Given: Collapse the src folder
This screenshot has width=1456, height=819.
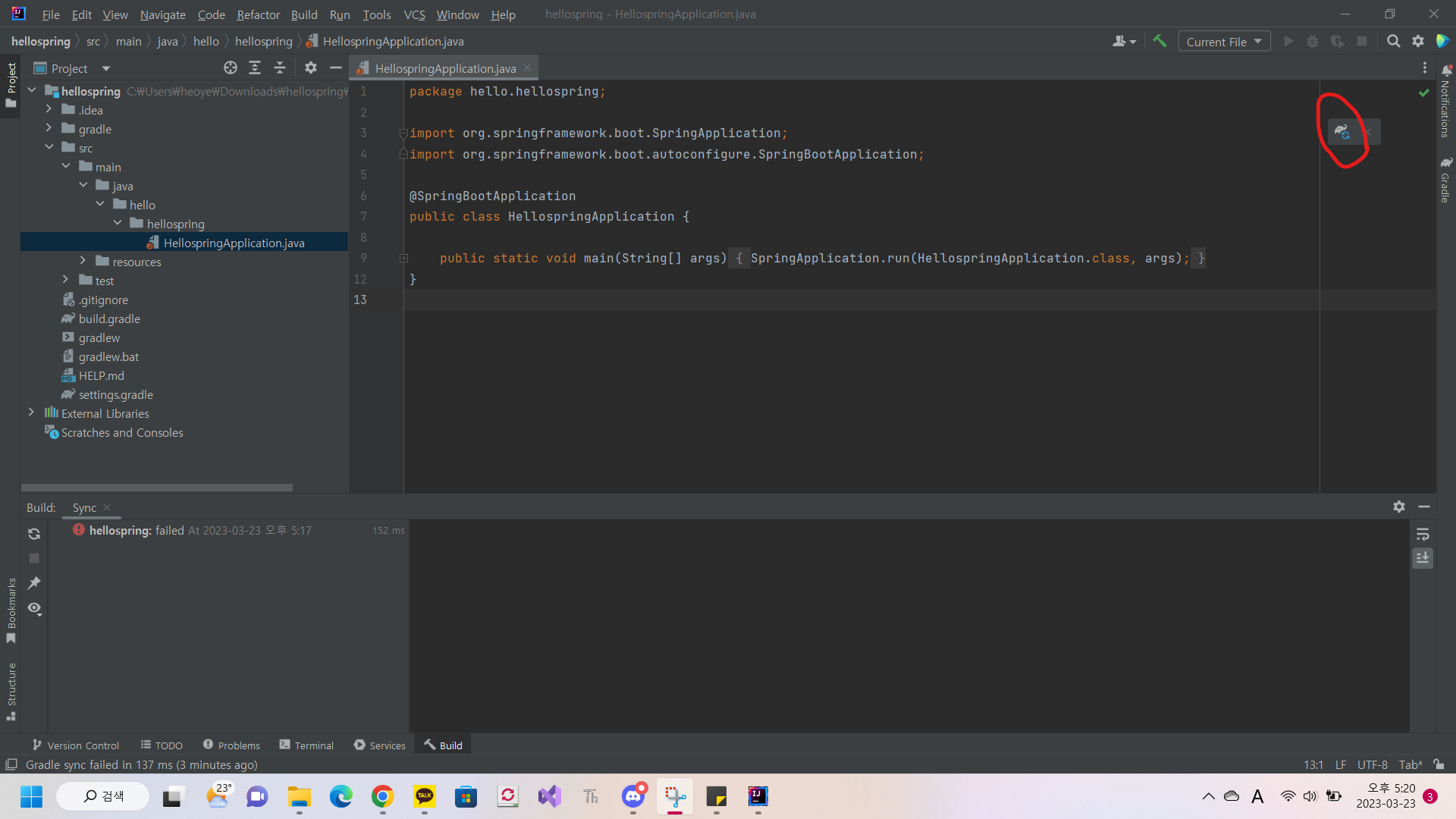Looking at the screenshot, I should (49, 148).
